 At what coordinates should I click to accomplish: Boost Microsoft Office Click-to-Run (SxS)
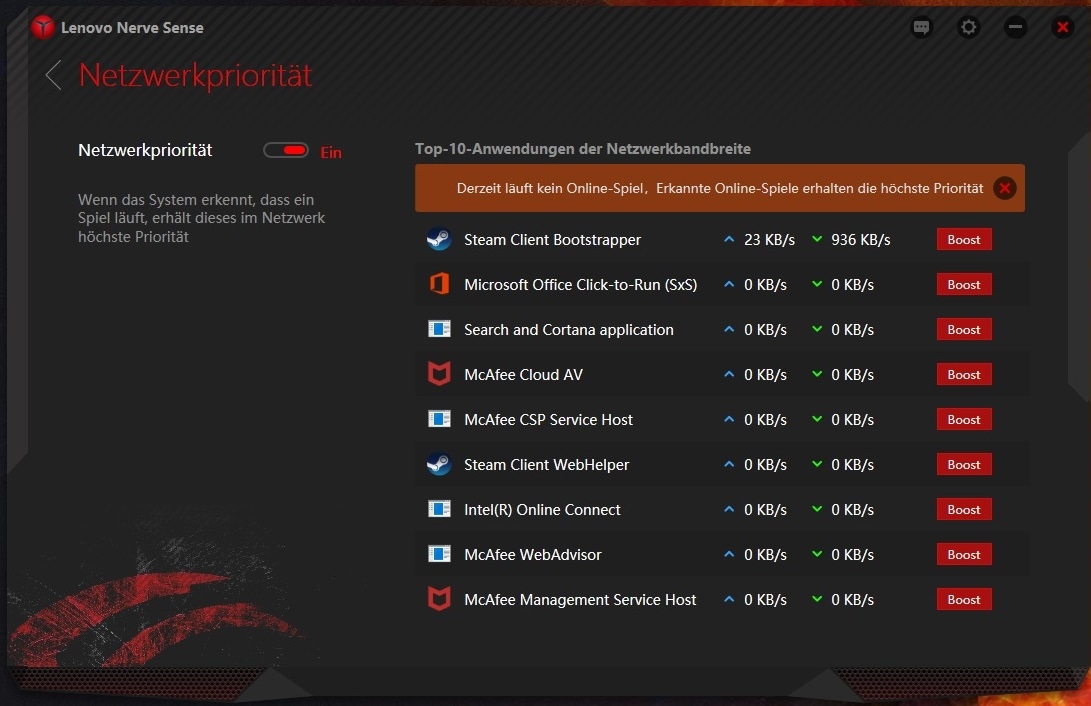point(964,284)
